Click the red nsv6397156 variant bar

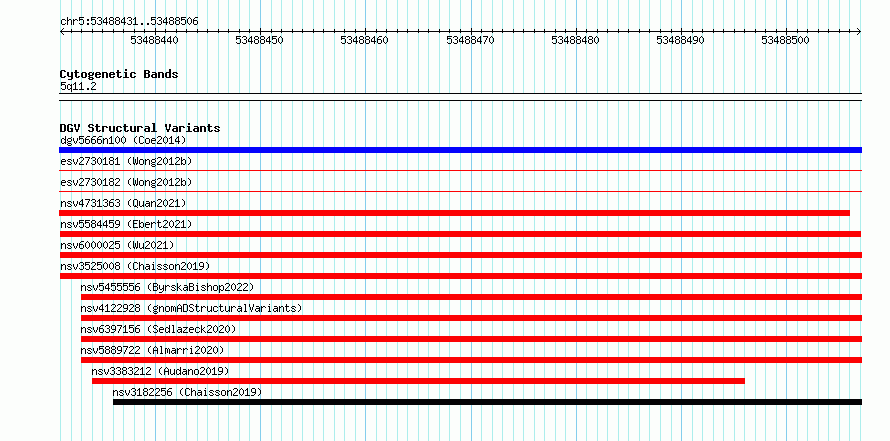point(471,339)
